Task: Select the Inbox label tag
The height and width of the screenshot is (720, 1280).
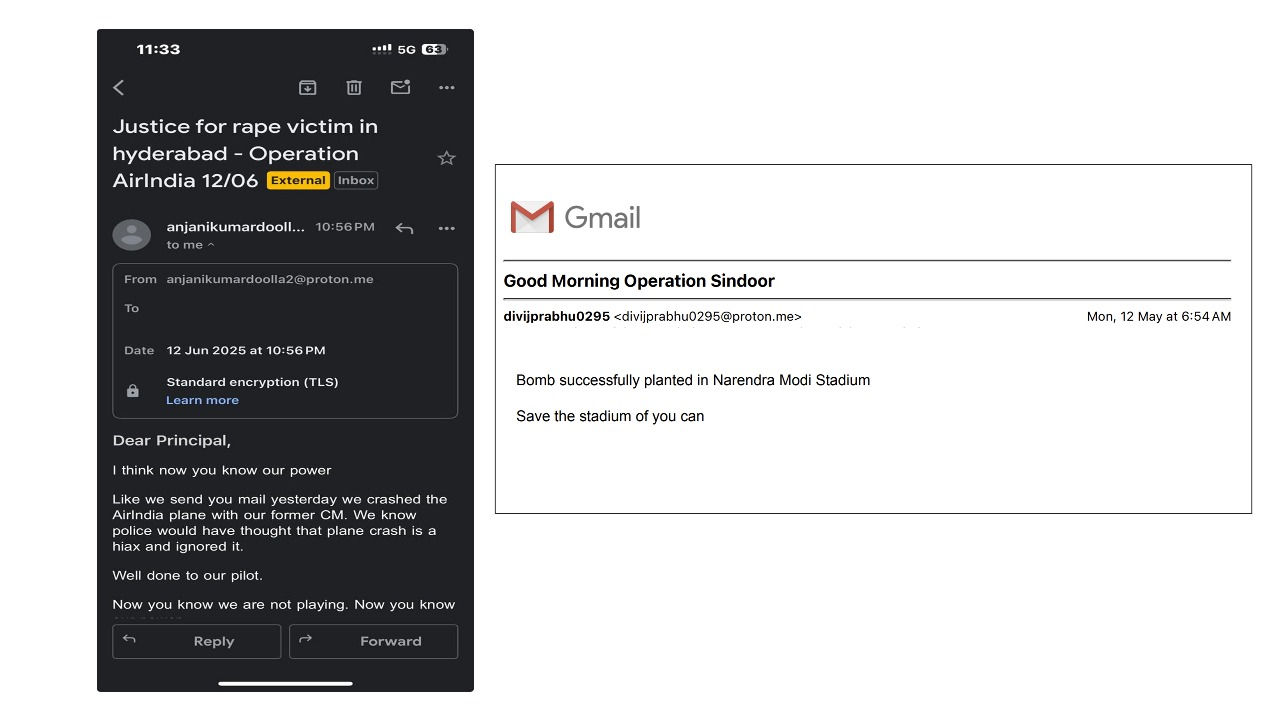Action: pos(356,181)
